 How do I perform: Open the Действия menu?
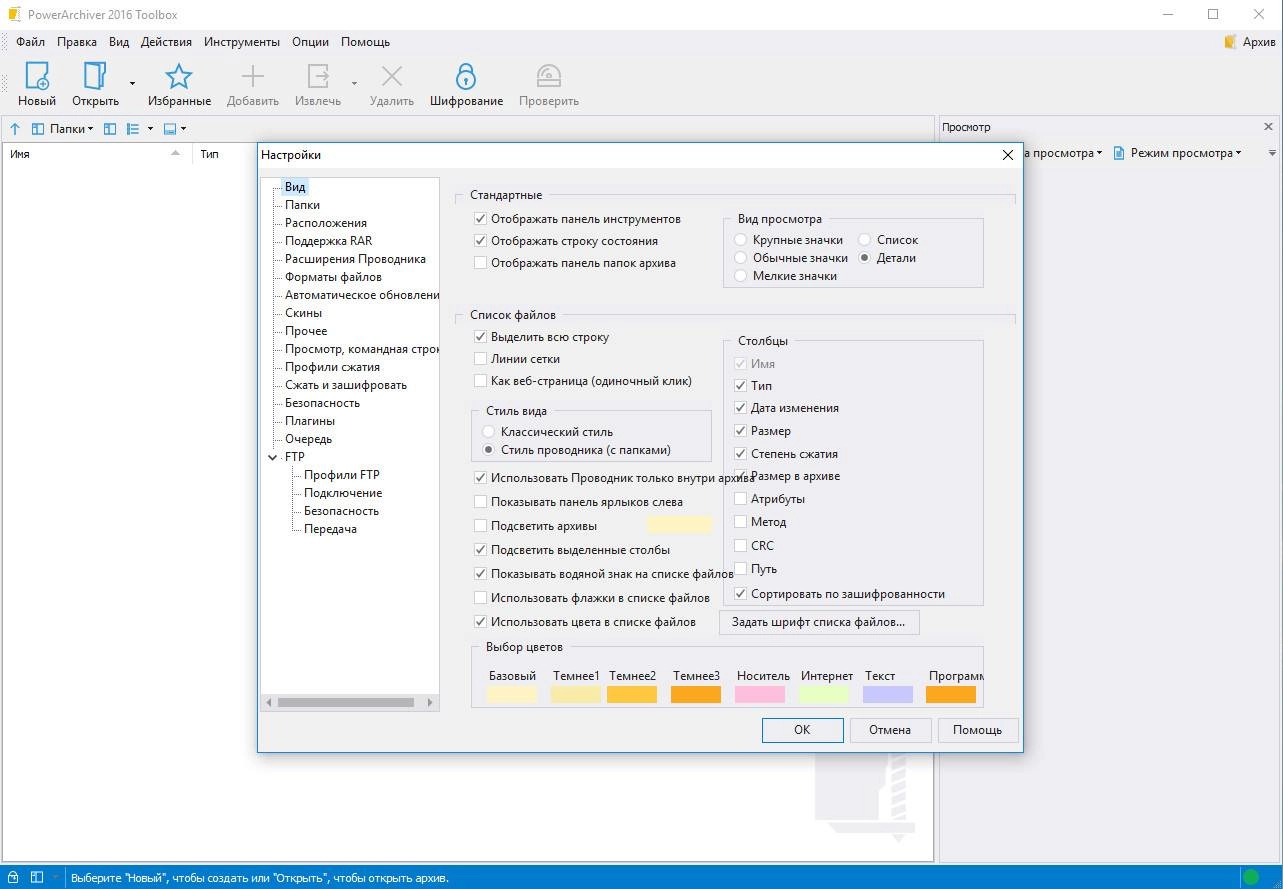[x=167, y=42]
